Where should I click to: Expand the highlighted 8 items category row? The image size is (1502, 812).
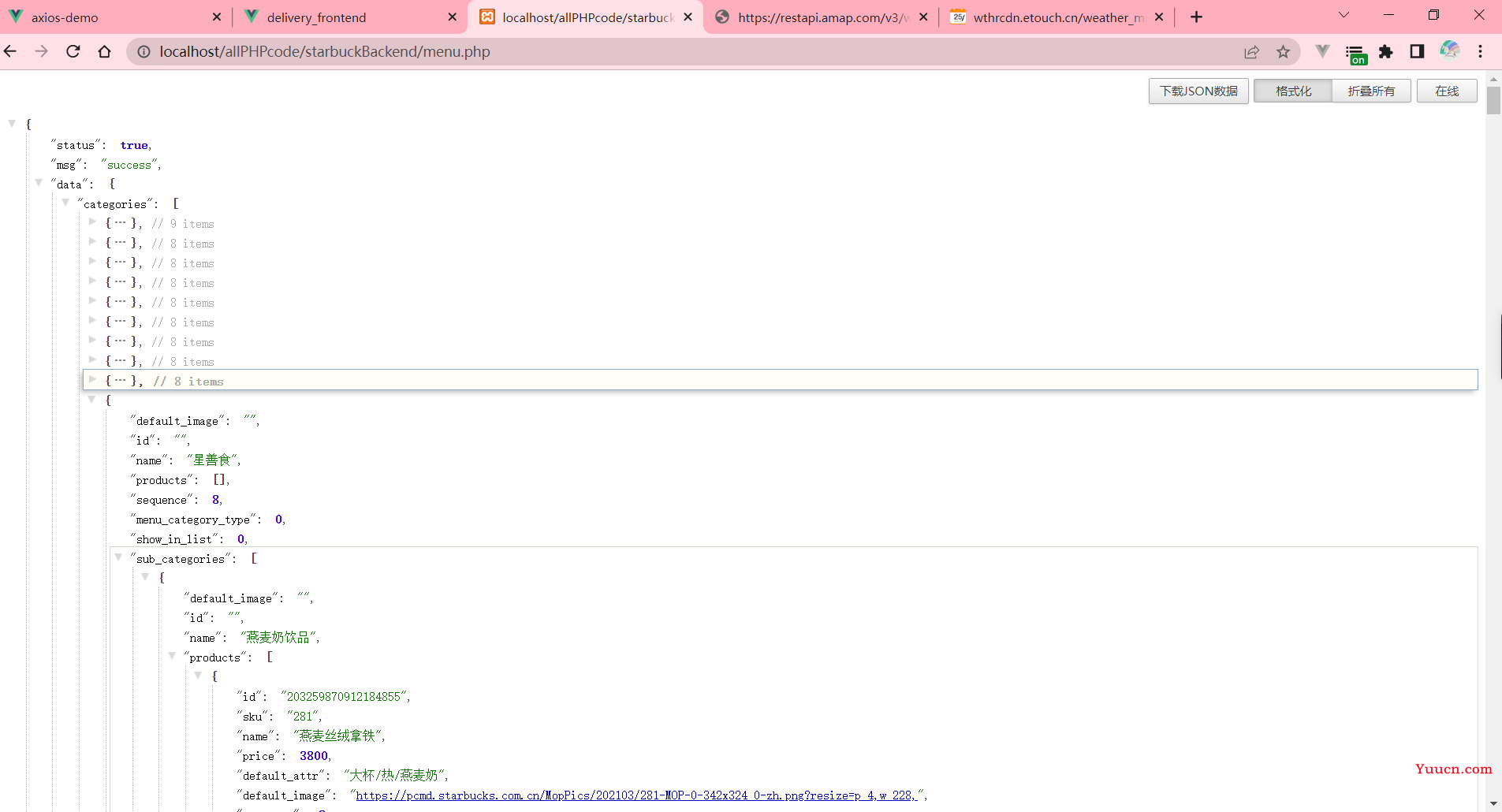click(92, 379)
